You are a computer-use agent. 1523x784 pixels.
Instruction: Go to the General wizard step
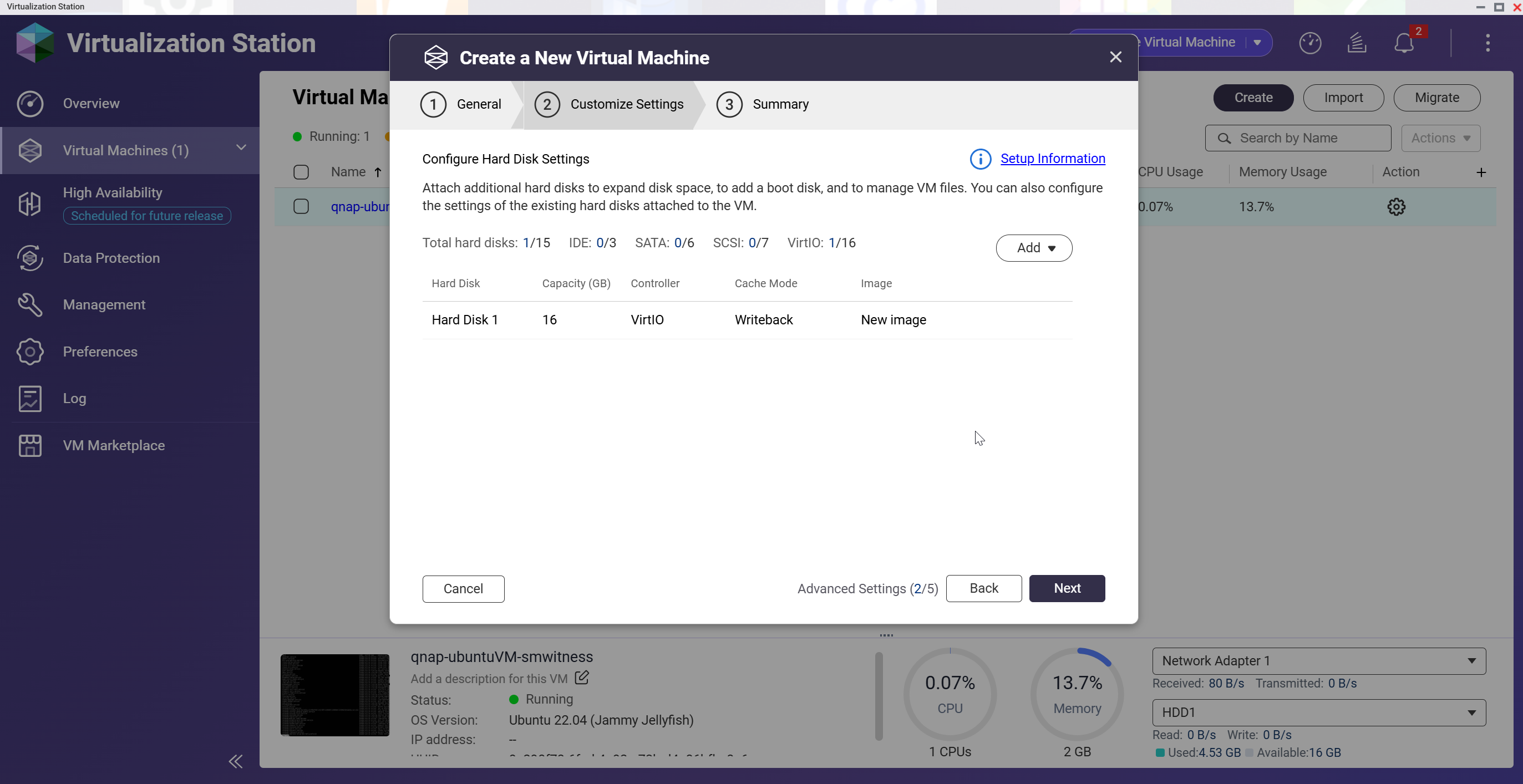point(460,104)
